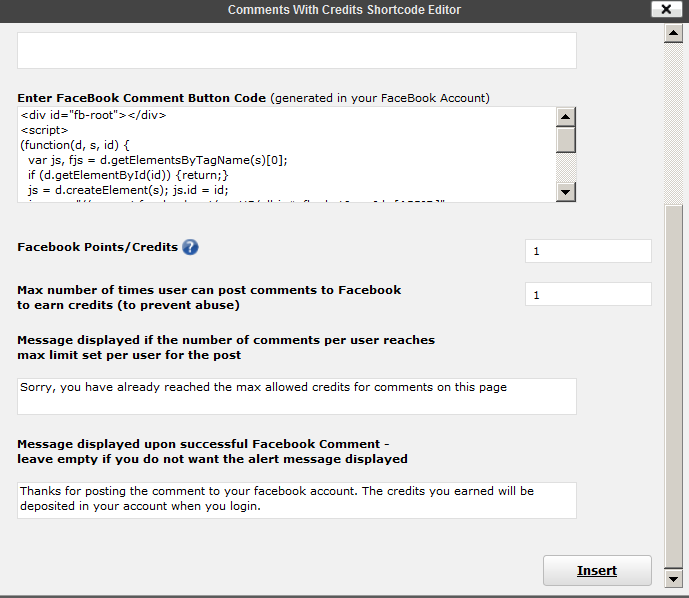Click the Facebook Points/Credits label text
This screenshot has width=689, height=598.
click(x=98, y=247)
